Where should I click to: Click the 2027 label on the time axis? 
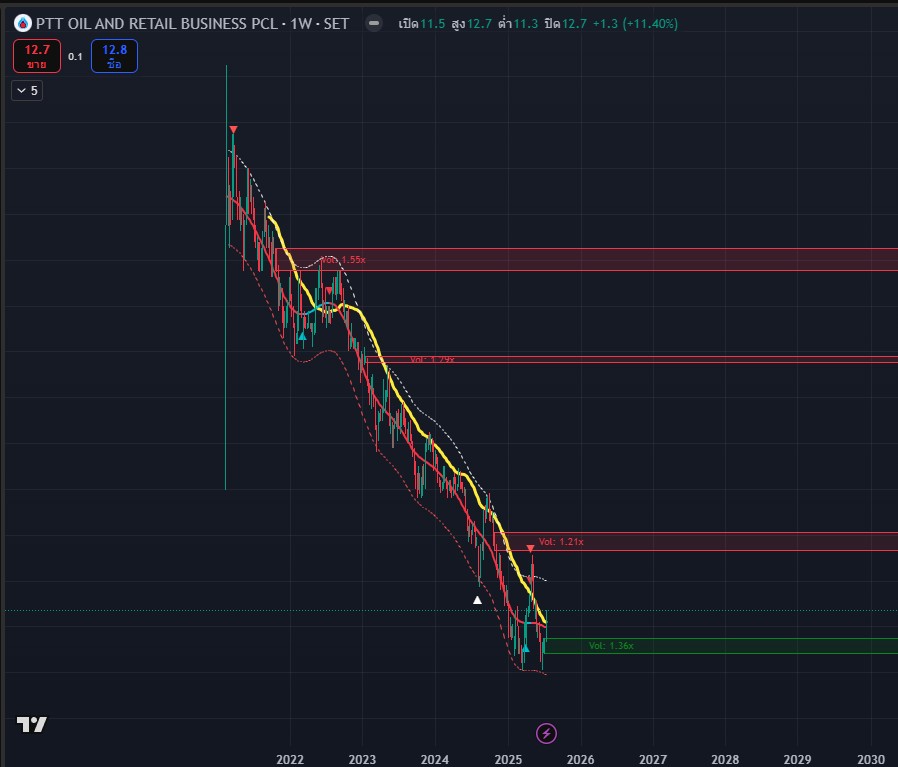click(x=653, y=760)
